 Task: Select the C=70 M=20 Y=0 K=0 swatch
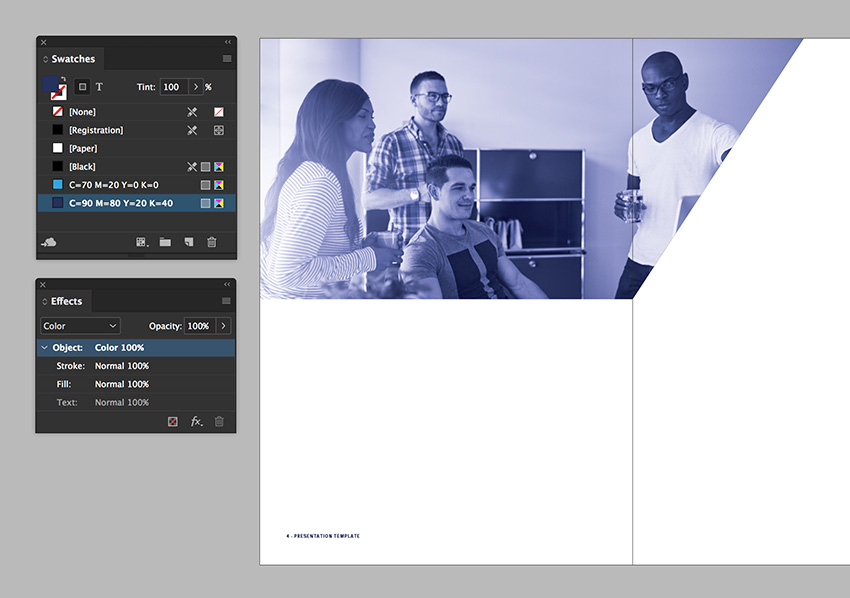coord(120,184)
